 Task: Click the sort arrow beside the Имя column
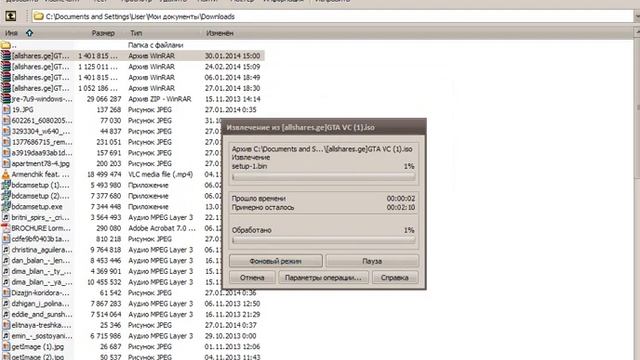pyautogui.click(x=29, y=33)
